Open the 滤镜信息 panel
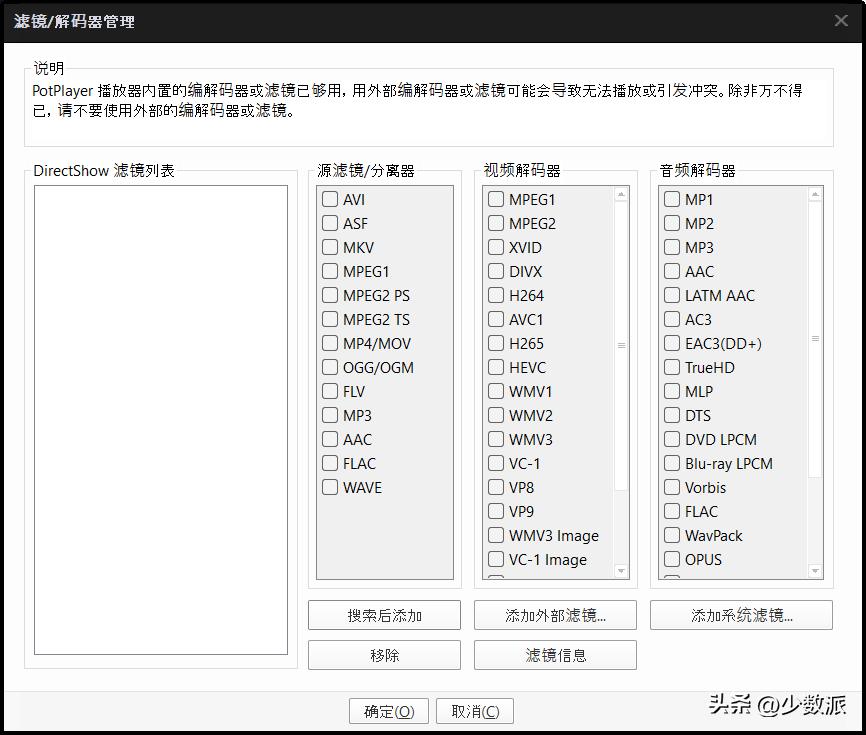The image size is (866, 735). click(555, 654)
